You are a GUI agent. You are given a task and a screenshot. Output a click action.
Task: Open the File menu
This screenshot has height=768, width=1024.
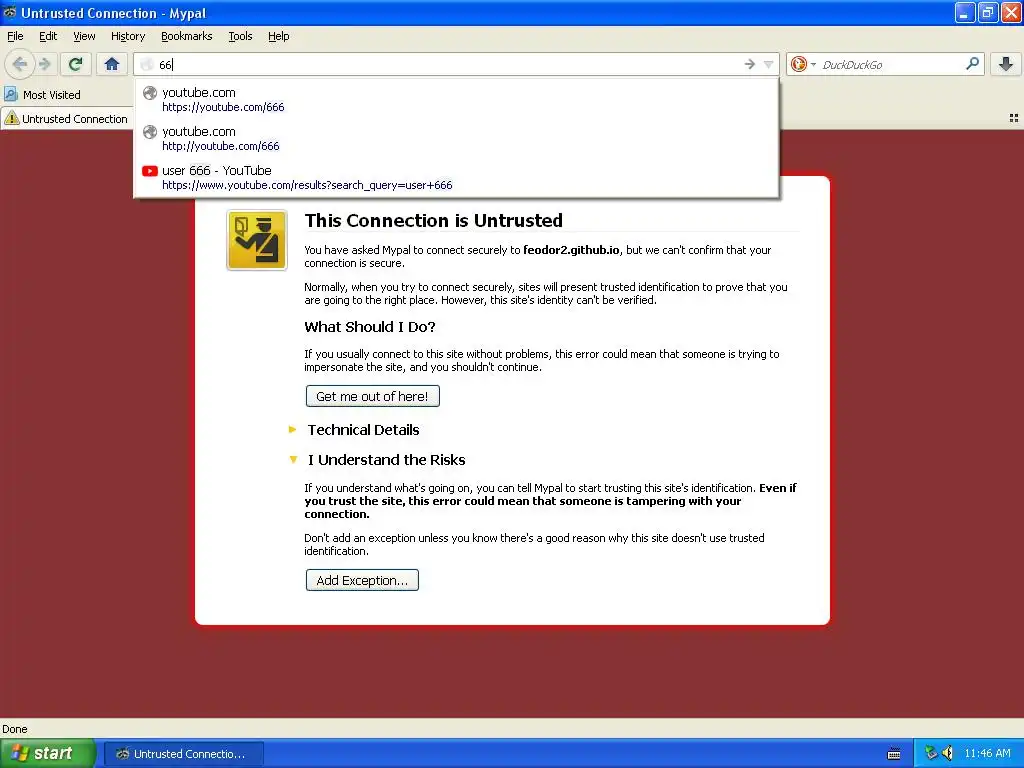[x=15, y=36]
